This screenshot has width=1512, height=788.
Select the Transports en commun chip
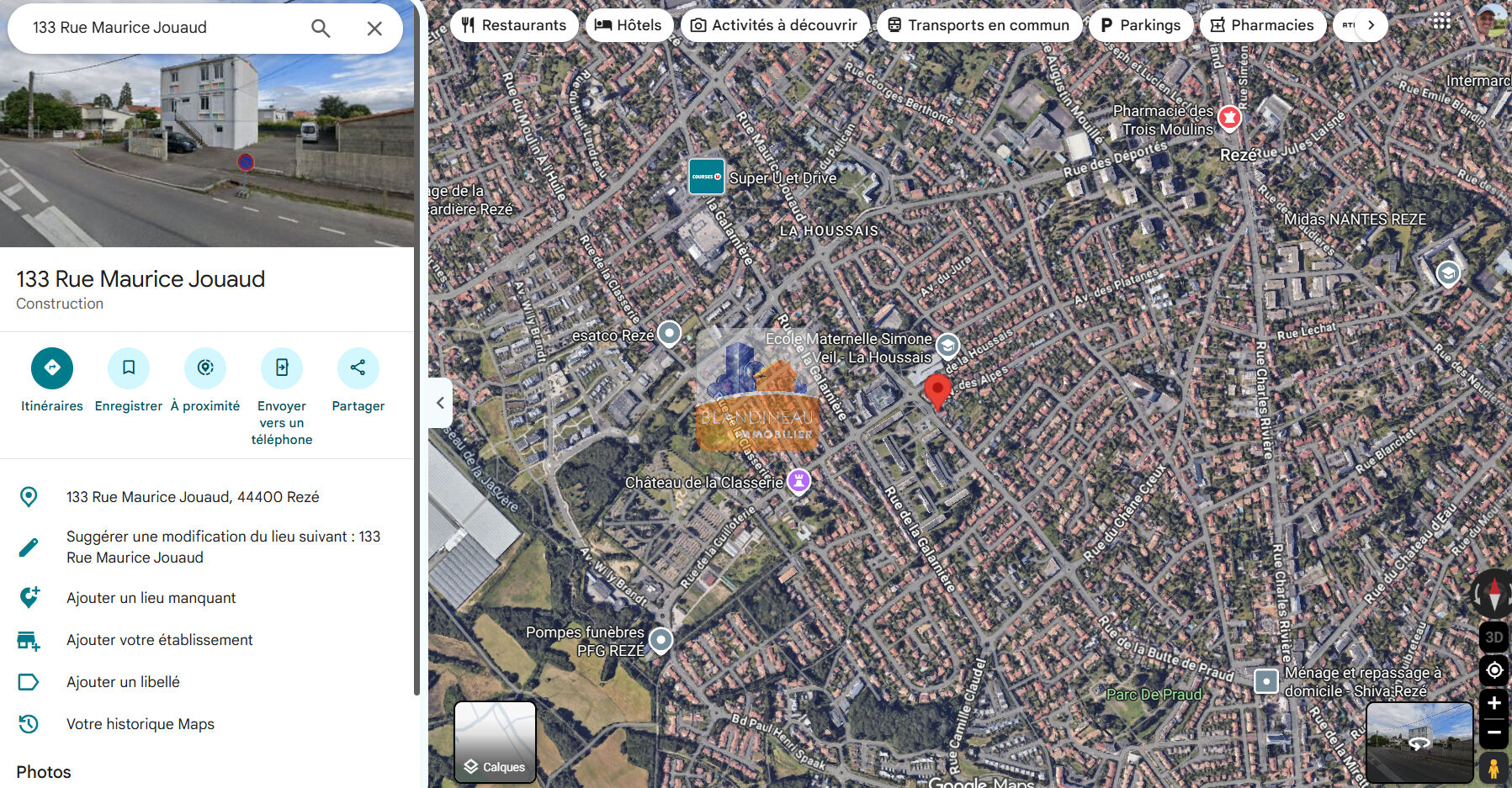tap(979, 25)
